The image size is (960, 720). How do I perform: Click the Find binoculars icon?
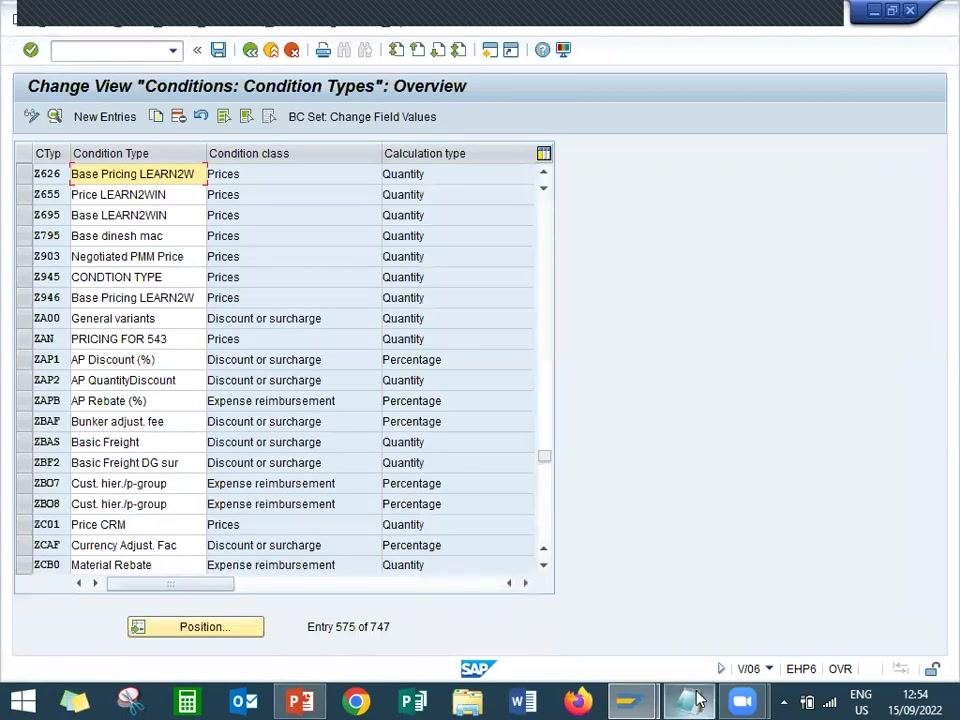point(344,50)
